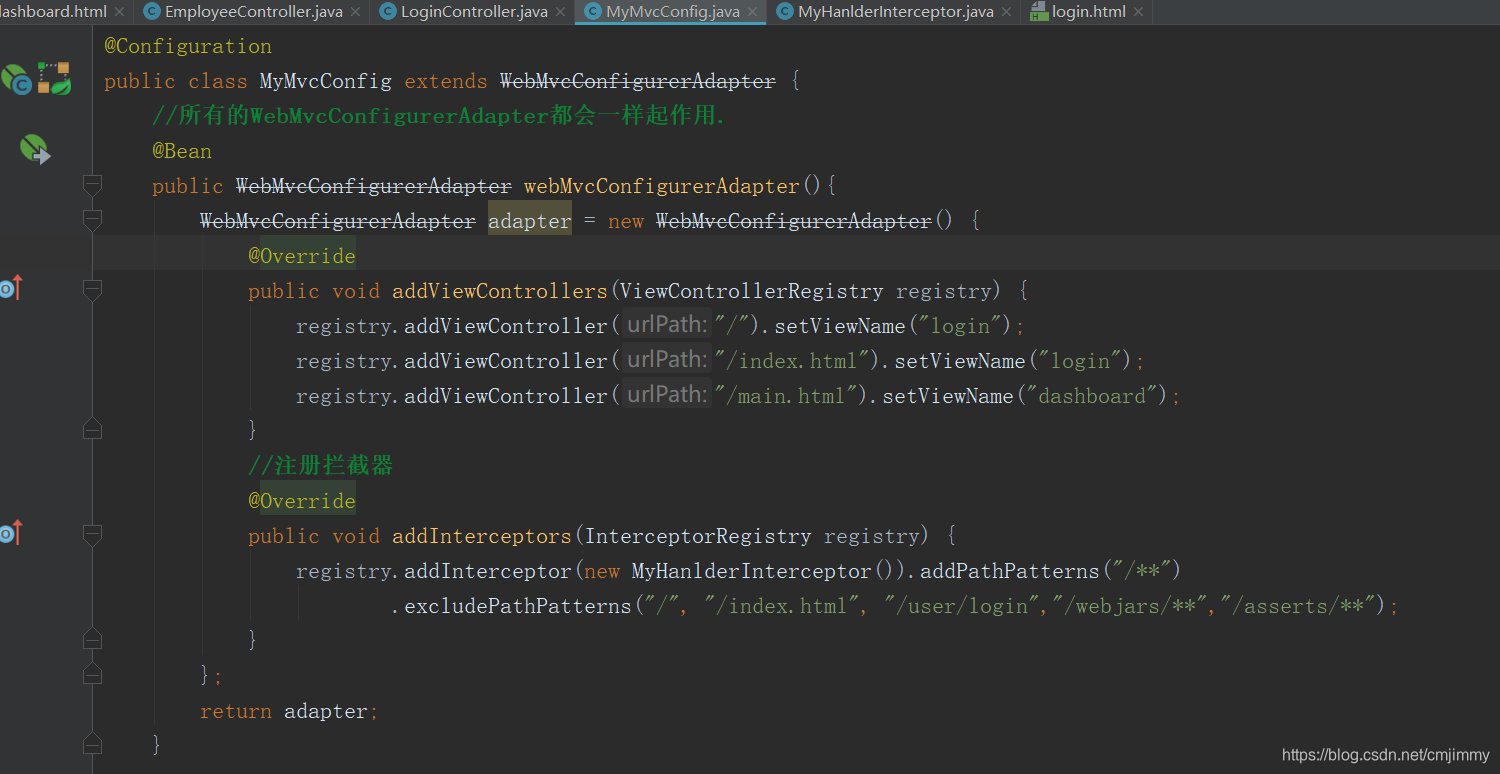Click the override marker beside addInterceptors

pyautogui.click(x=10, y=534)
